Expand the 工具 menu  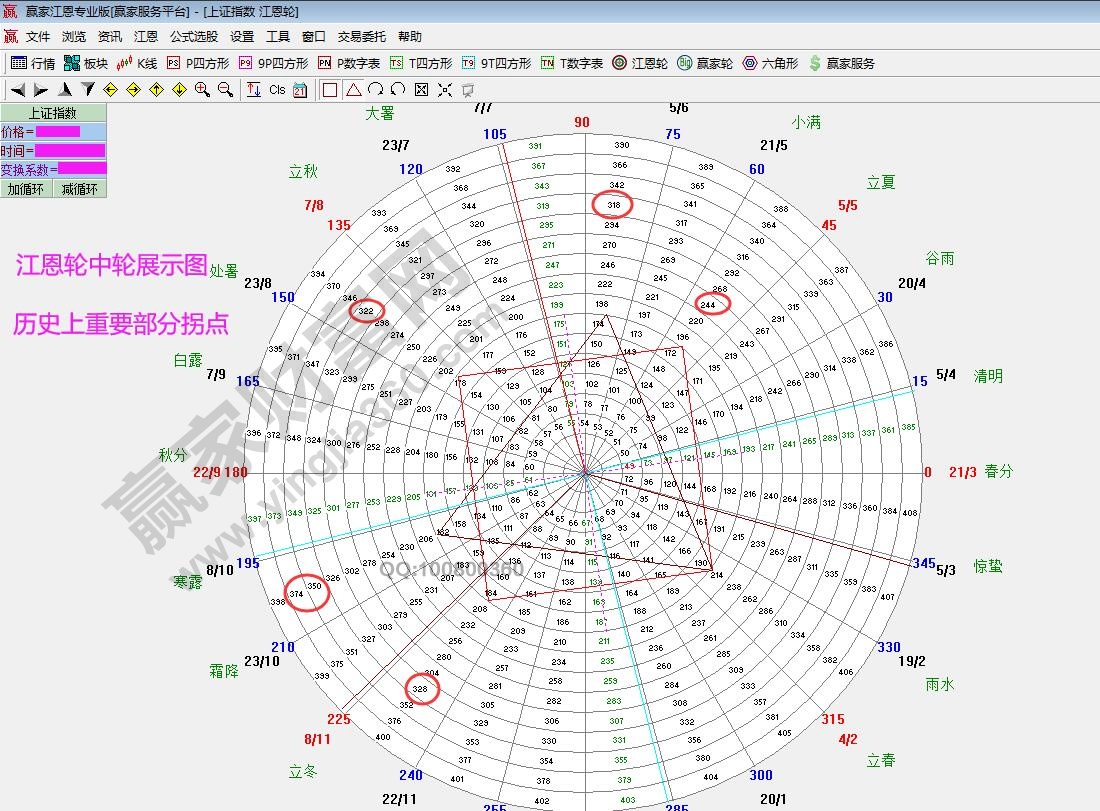tap(278, 37)
